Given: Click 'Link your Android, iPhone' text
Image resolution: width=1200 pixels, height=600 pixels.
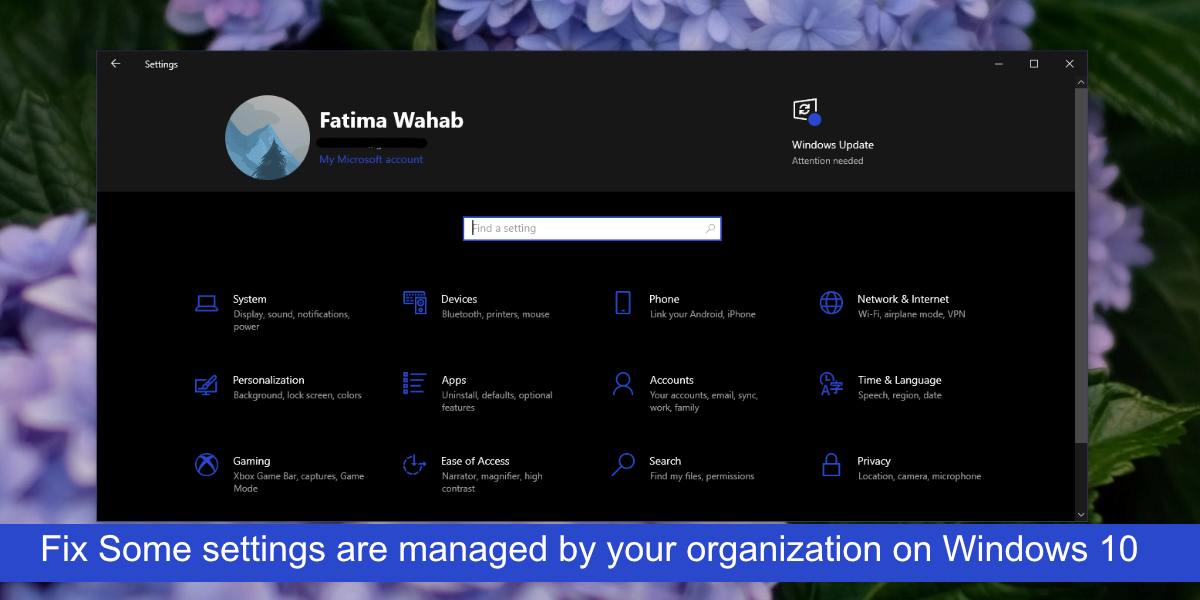Looking at the screenshot, I should [703, 315].
